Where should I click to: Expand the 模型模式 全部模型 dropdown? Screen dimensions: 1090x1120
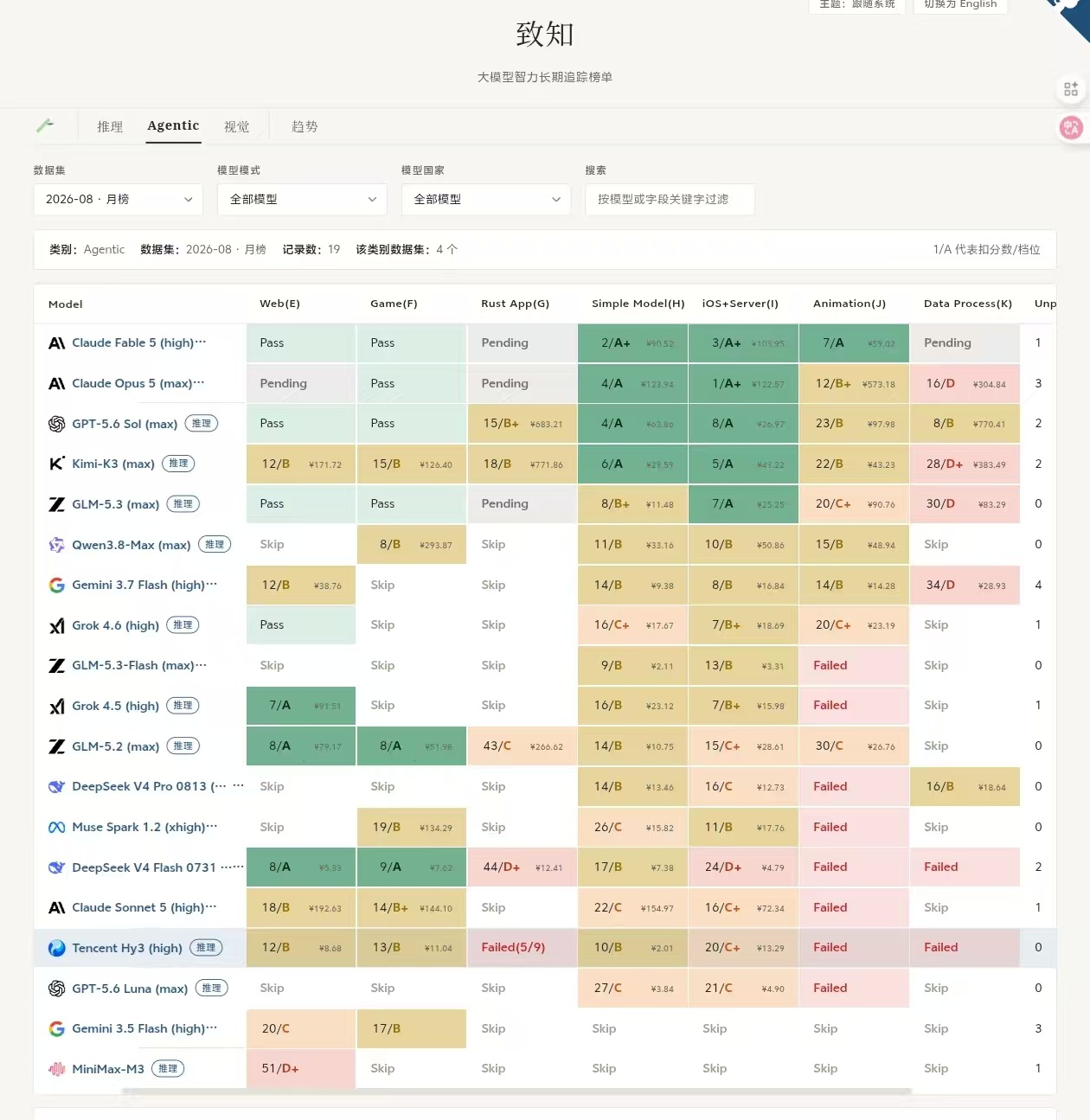click(302, 199)
